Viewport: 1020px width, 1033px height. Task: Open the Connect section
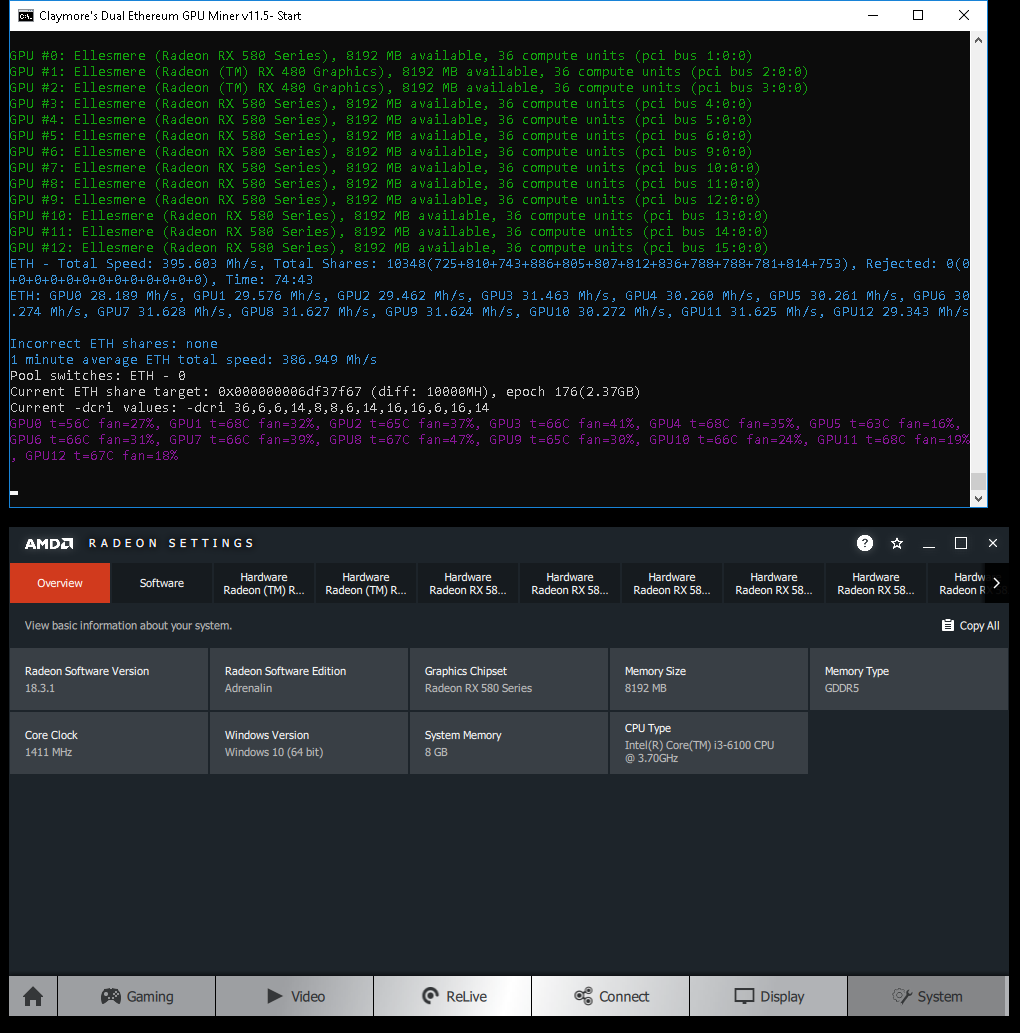click(x=611, y=996)
